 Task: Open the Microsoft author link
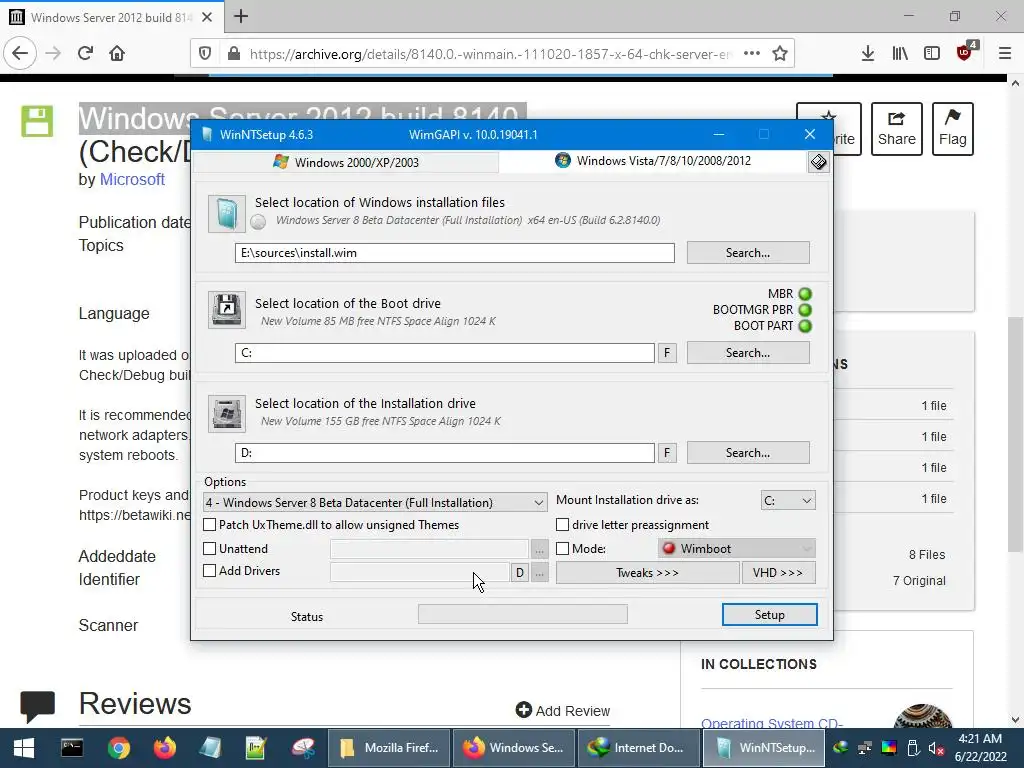pyautogui.click(x=132, y=180)
